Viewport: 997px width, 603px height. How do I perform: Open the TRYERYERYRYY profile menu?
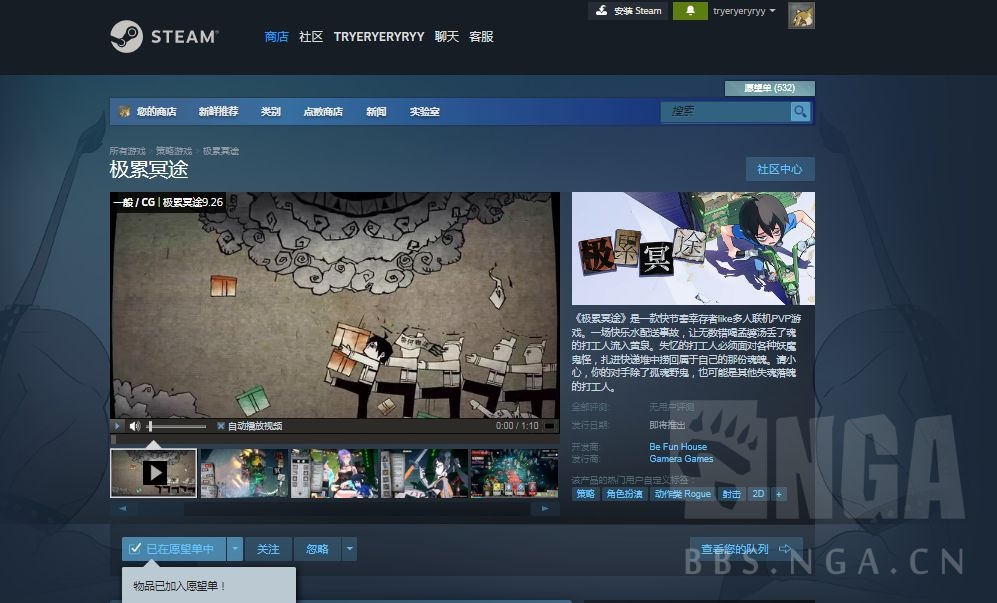(x=379, y=37)
